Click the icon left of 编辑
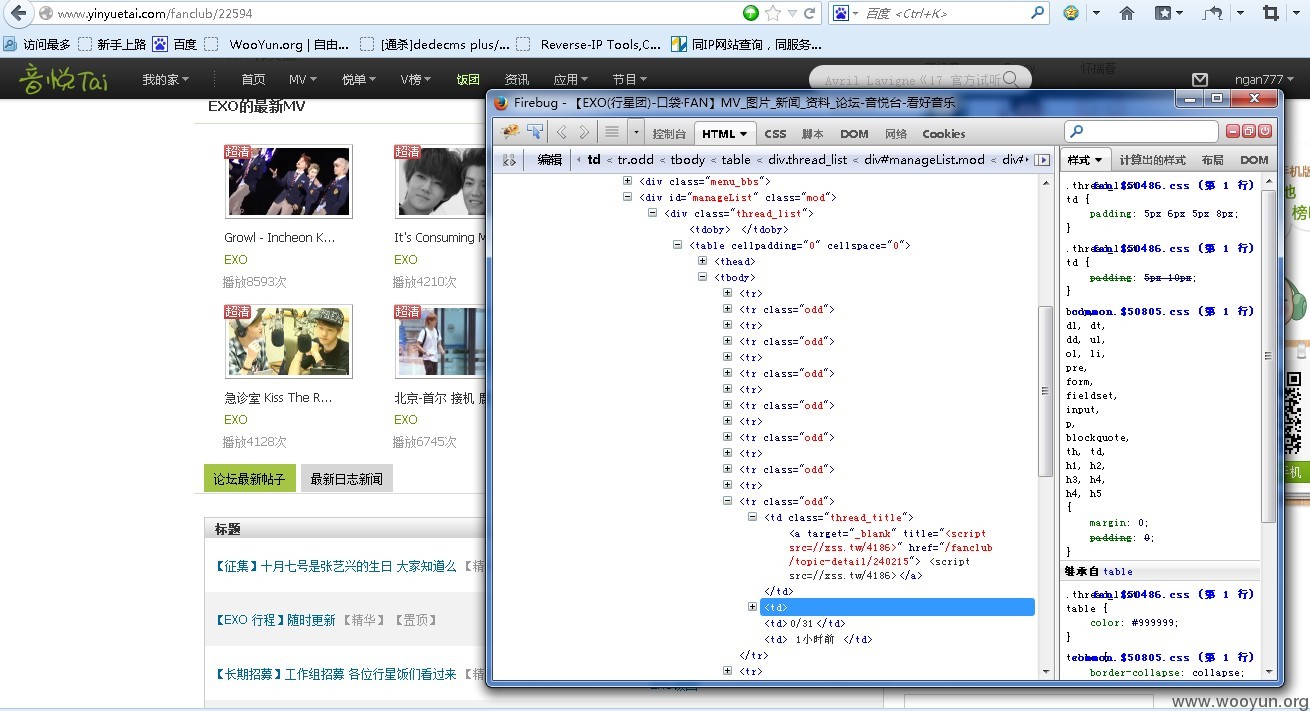 (x=509, y=160)
